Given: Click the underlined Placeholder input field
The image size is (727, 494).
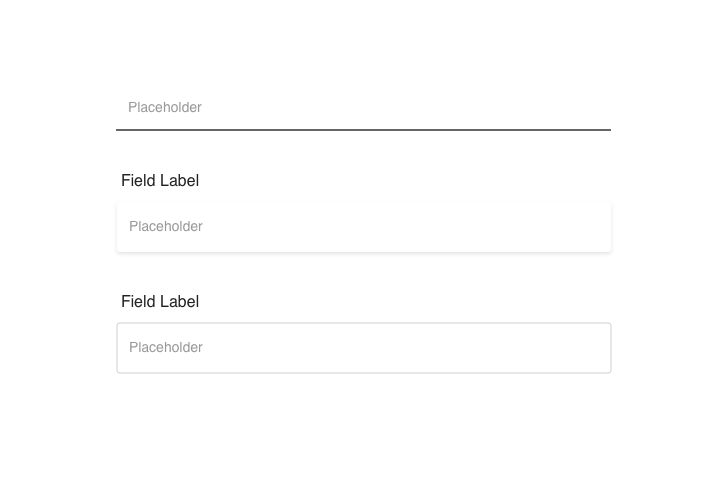Looking at the screenshot, I should click(363, 108).
